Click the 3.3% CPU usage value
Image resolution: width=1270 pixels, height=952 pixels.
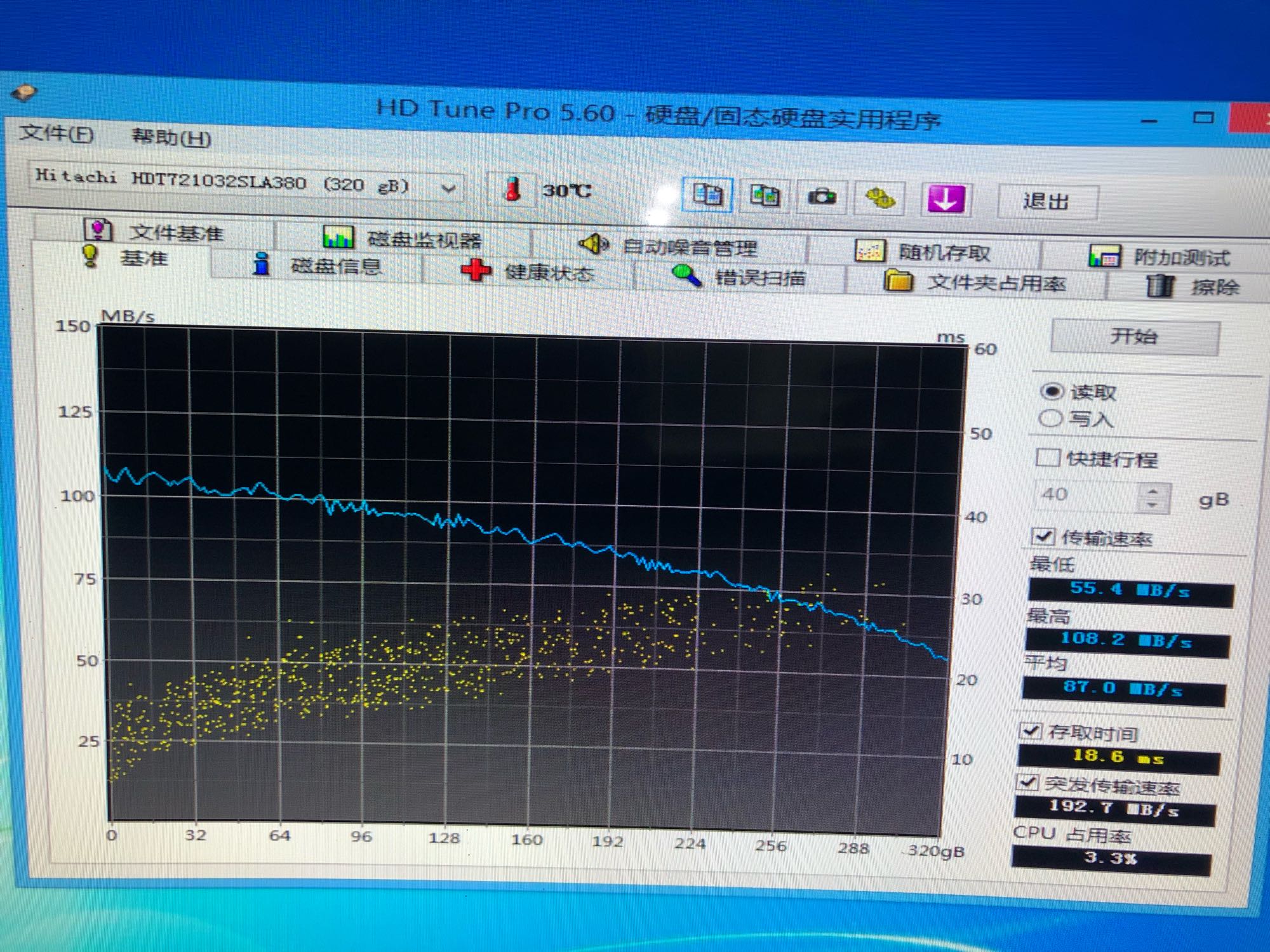tap(1111, 859)
